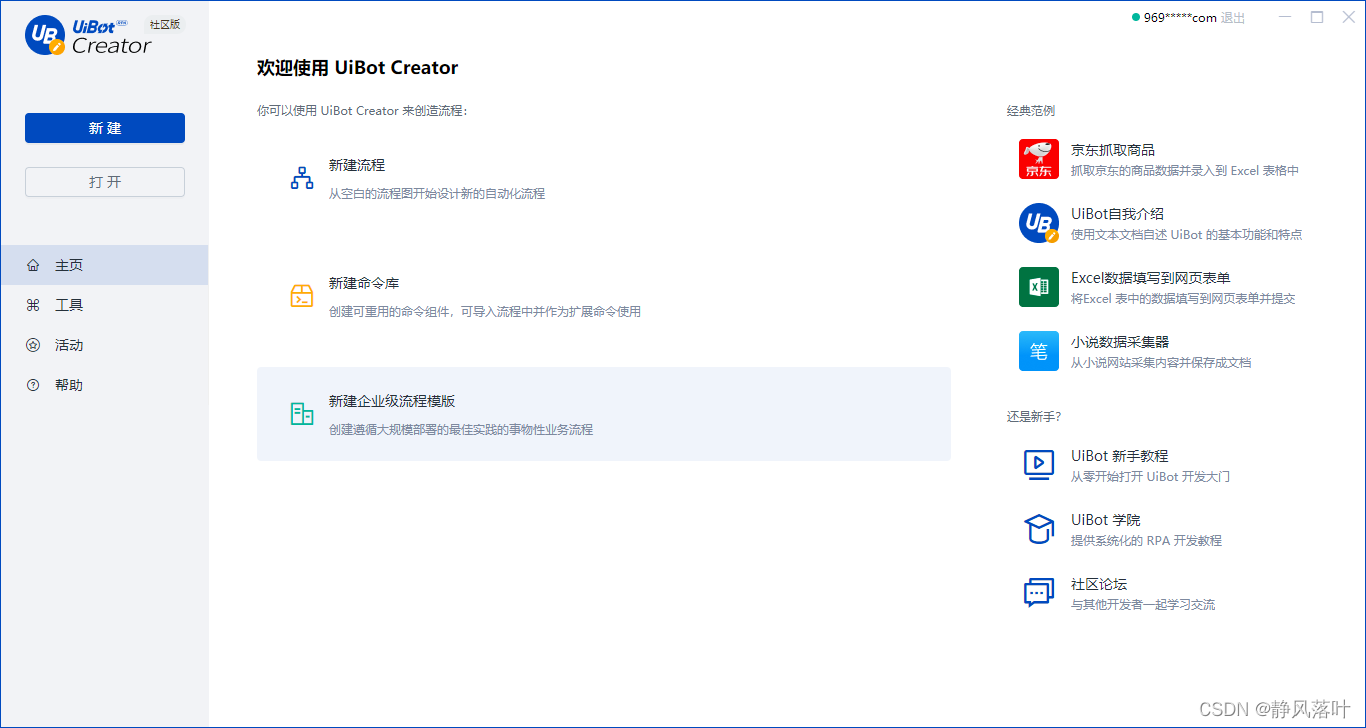The width and height of the screenshot is (1366, 728).
Task: Click the heading 欢迎使用 UiBot Creator
Action: coord(358,68)
